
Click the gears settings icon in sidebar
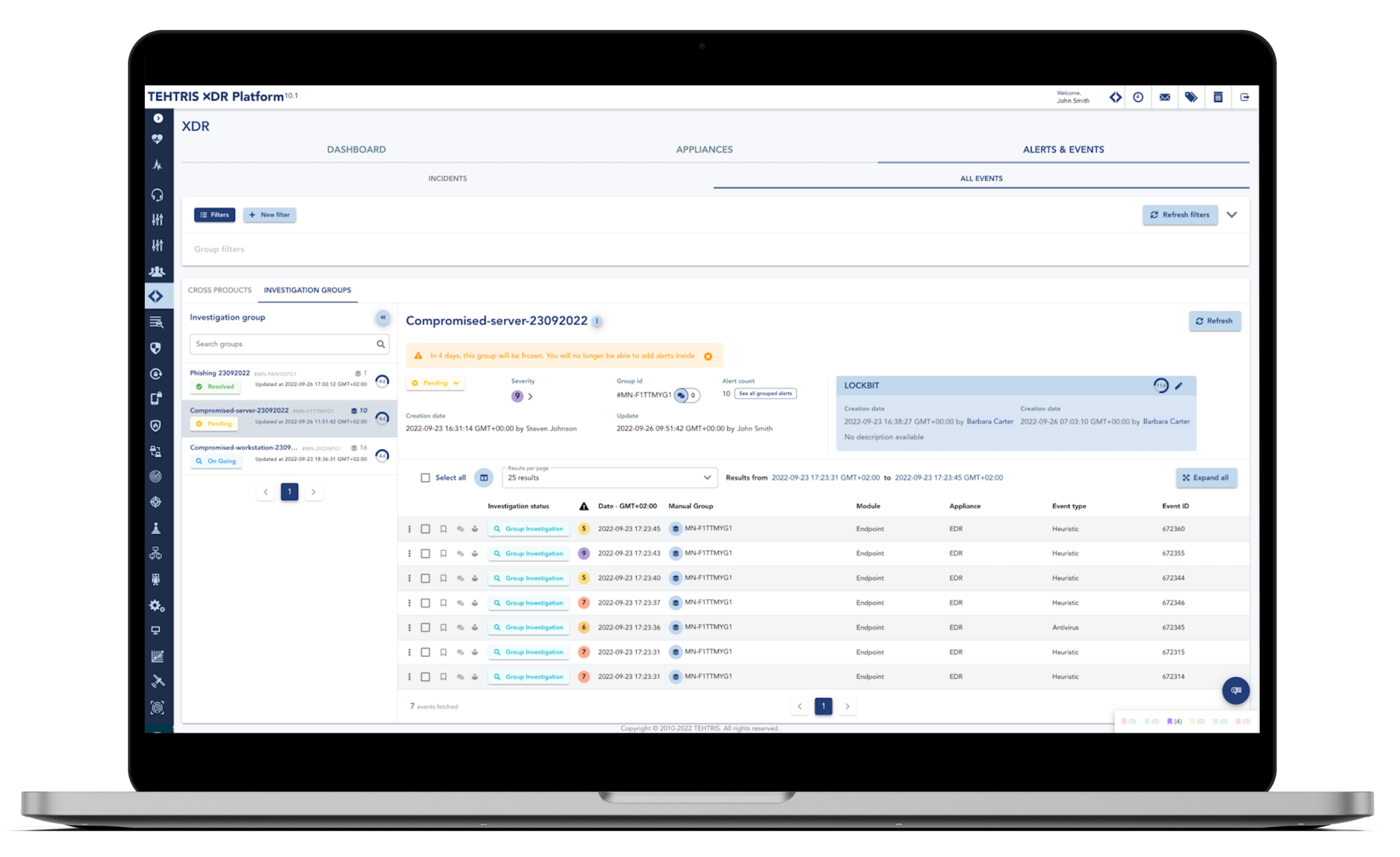(157, 606)
